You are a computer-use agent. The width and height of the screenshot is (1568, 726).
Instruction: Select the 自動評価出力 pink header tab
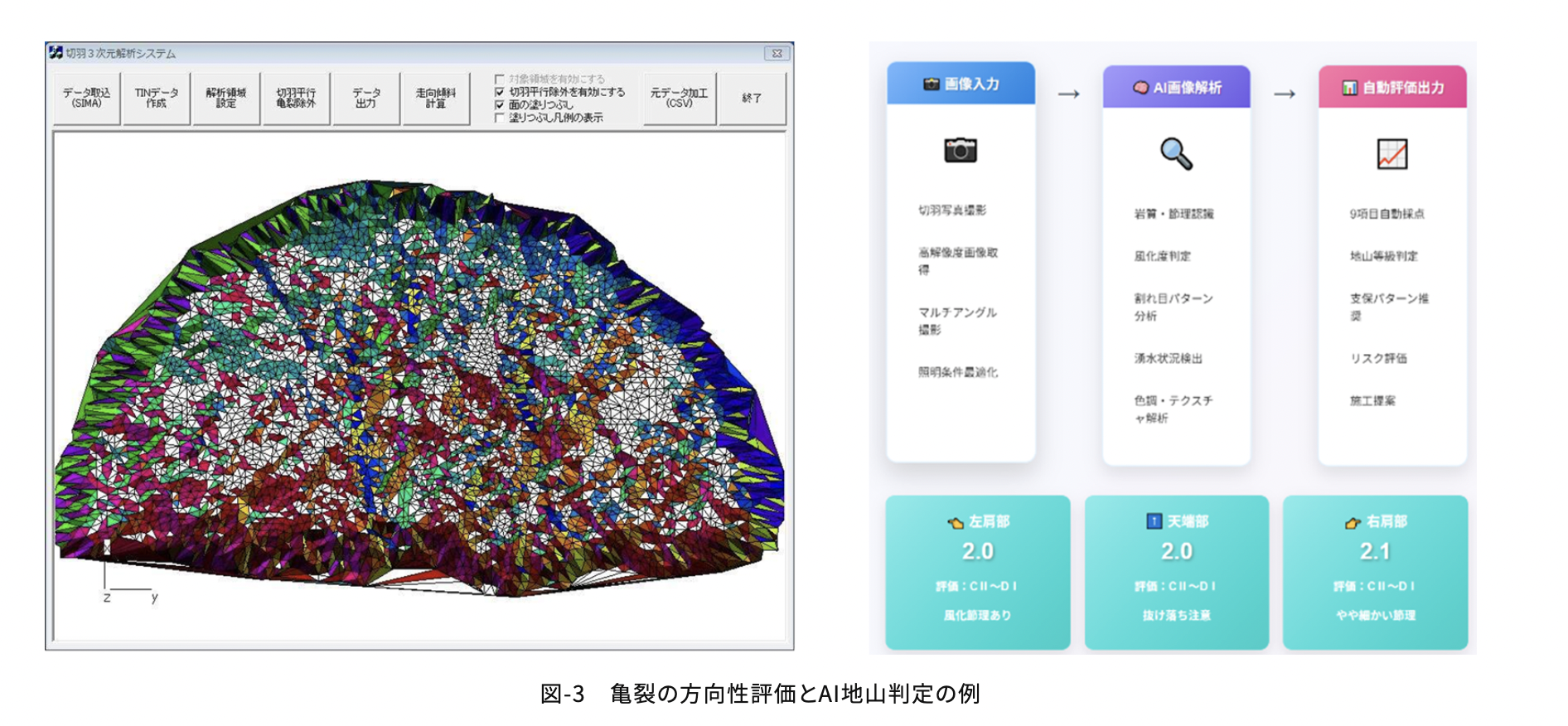click(1391, 88)
